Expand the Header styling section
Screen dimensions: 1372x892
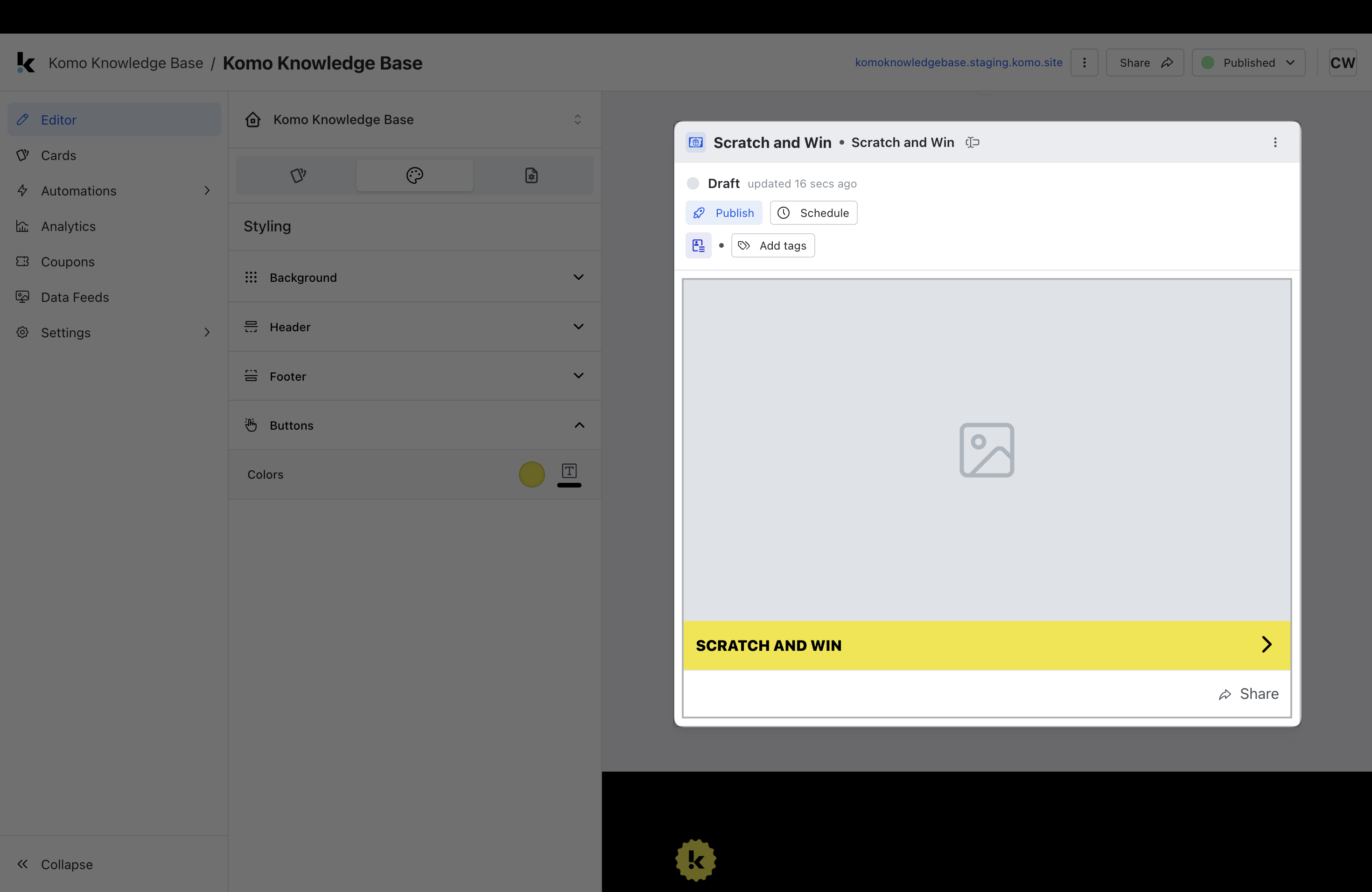[414, 327]
